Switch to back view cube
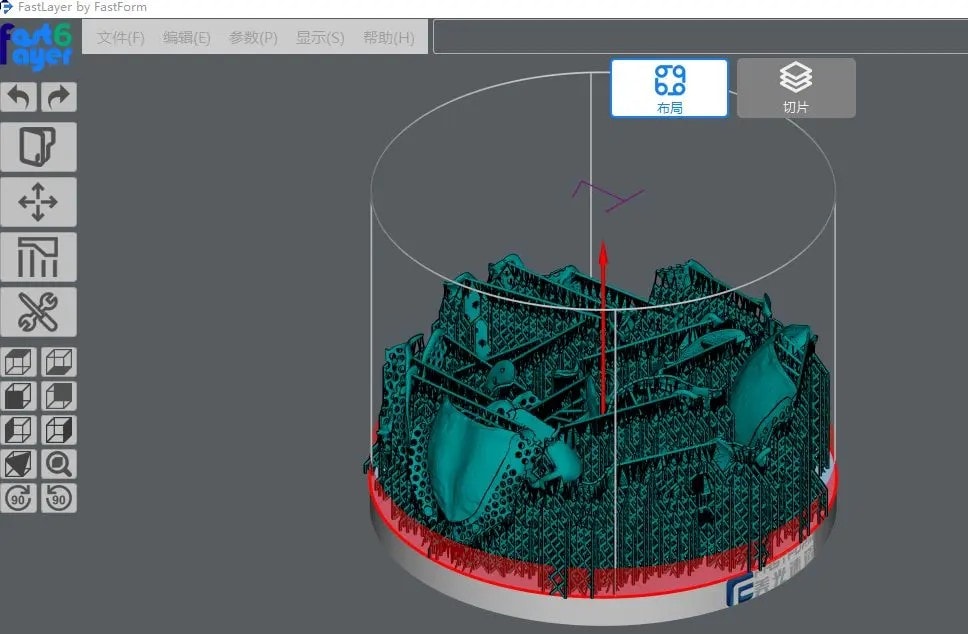The height and width of the screenshot is (634, 968). tap(59, 396)
